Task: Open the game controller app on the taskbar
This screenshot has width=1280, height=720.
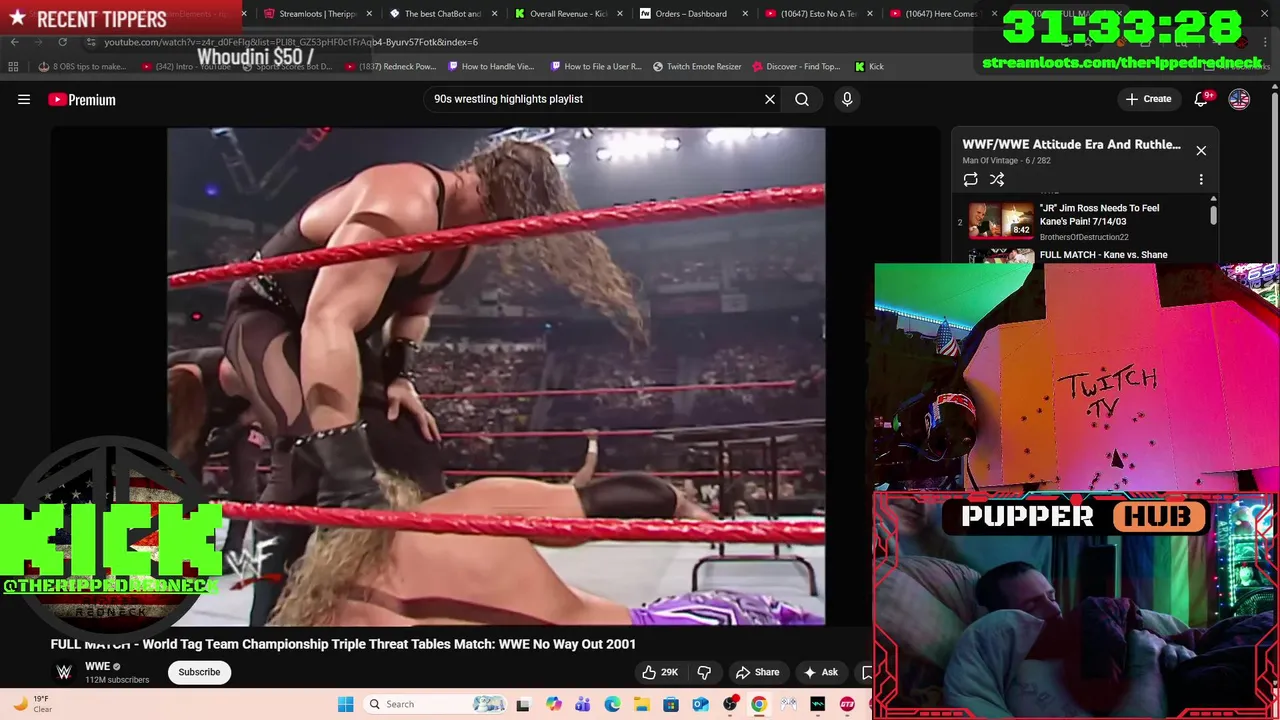Action: click(x=788, y=704)
